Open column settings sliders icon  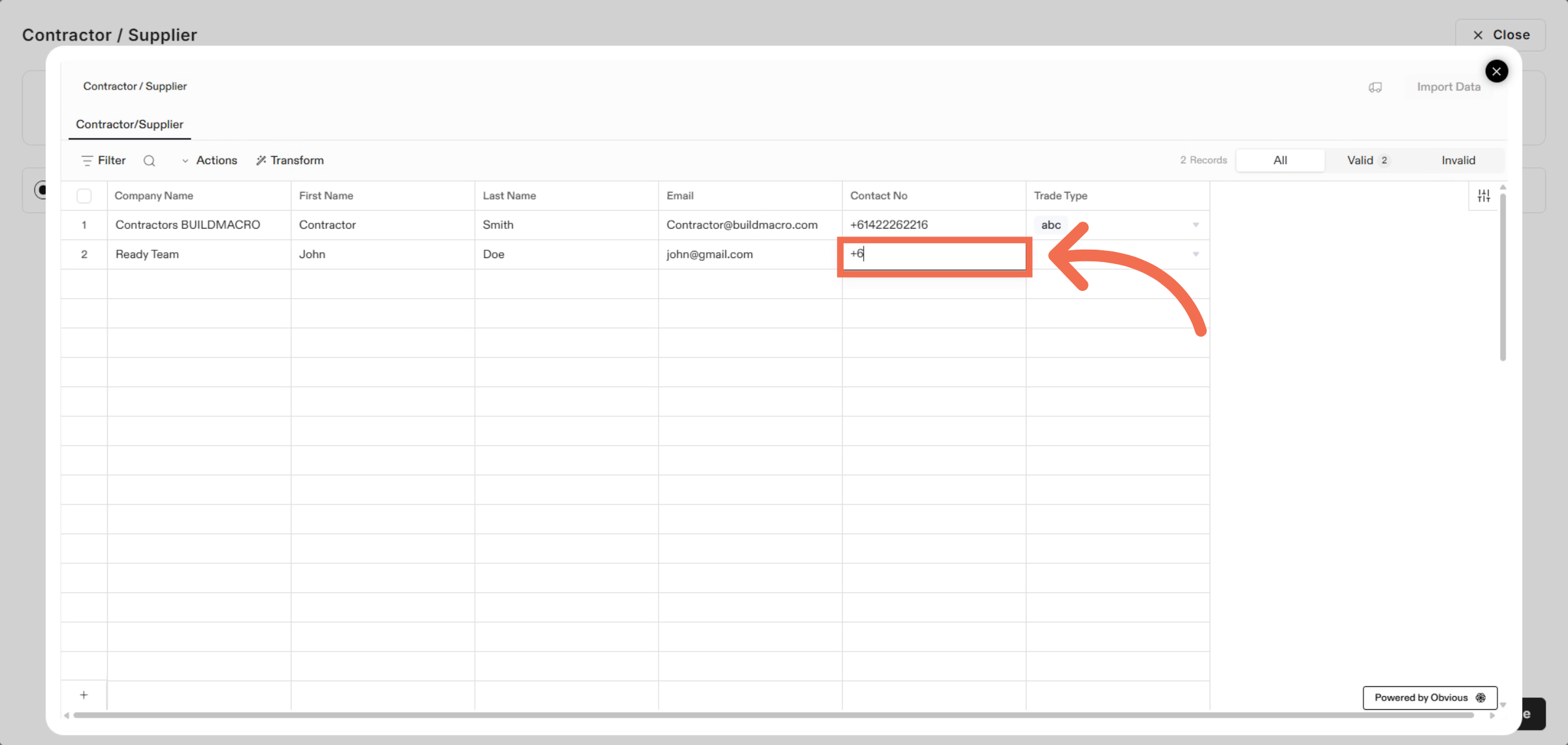point(1484,195)
